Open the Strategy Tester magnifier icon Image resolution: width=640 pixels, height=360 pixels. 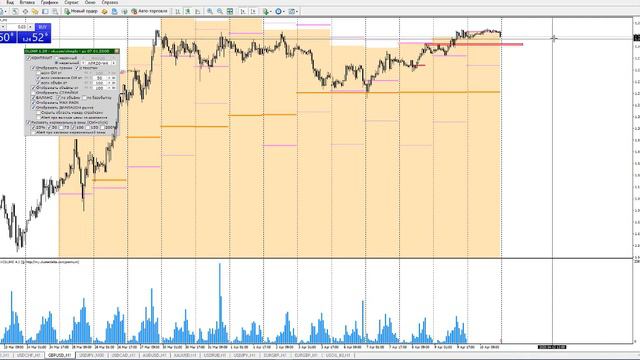point(55,11)
